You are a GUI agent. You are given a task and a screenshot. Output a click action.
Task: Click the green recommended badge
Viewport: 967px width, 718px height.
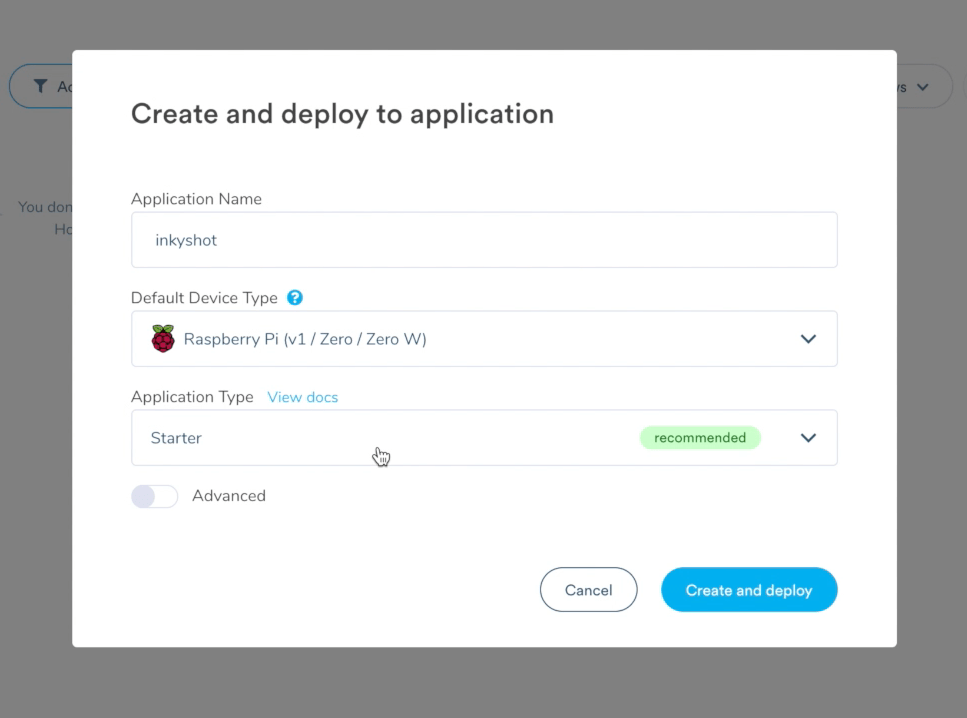coord(700,437)
